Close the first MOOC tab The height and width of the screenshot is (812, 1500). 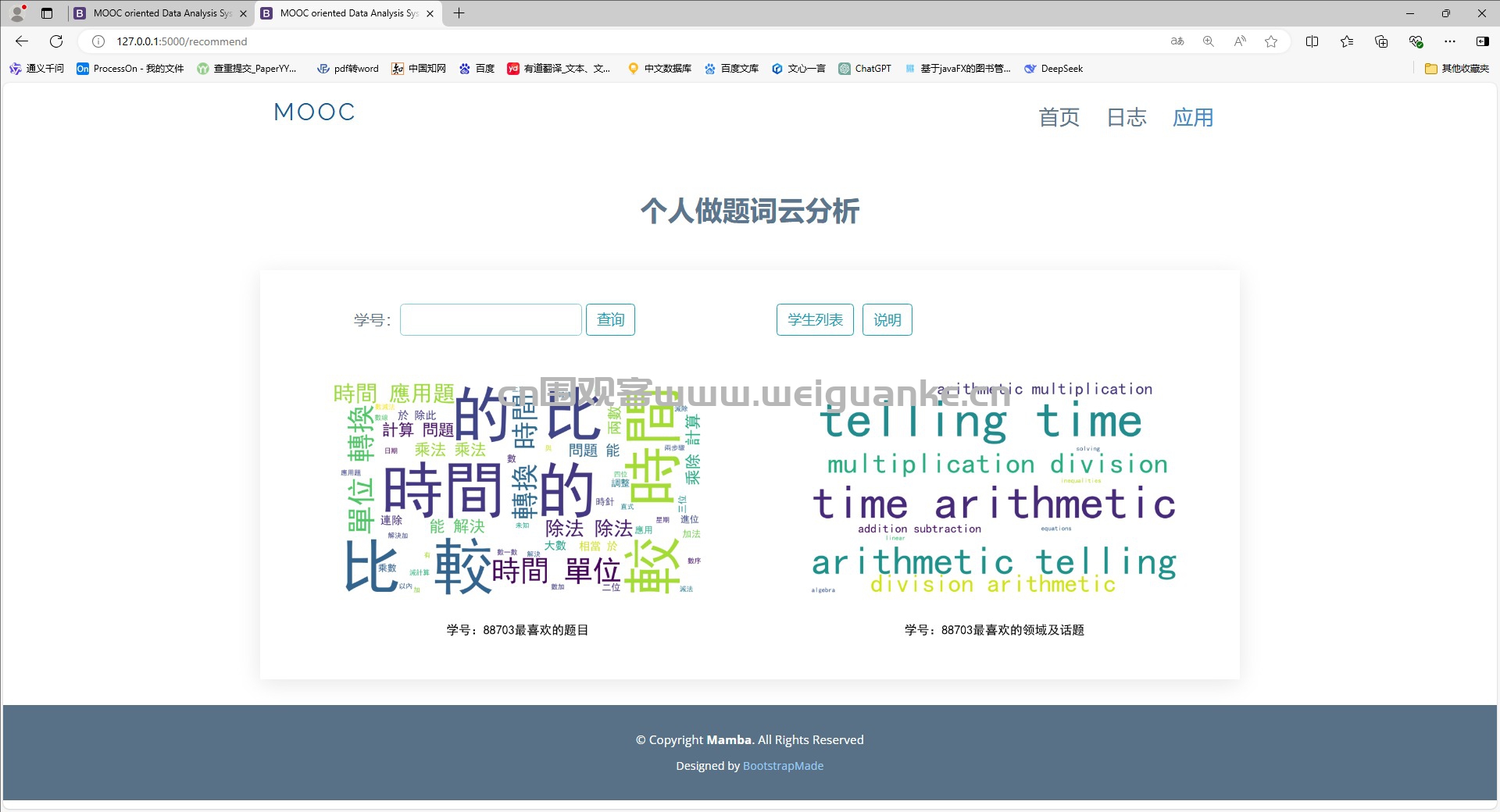243,13
